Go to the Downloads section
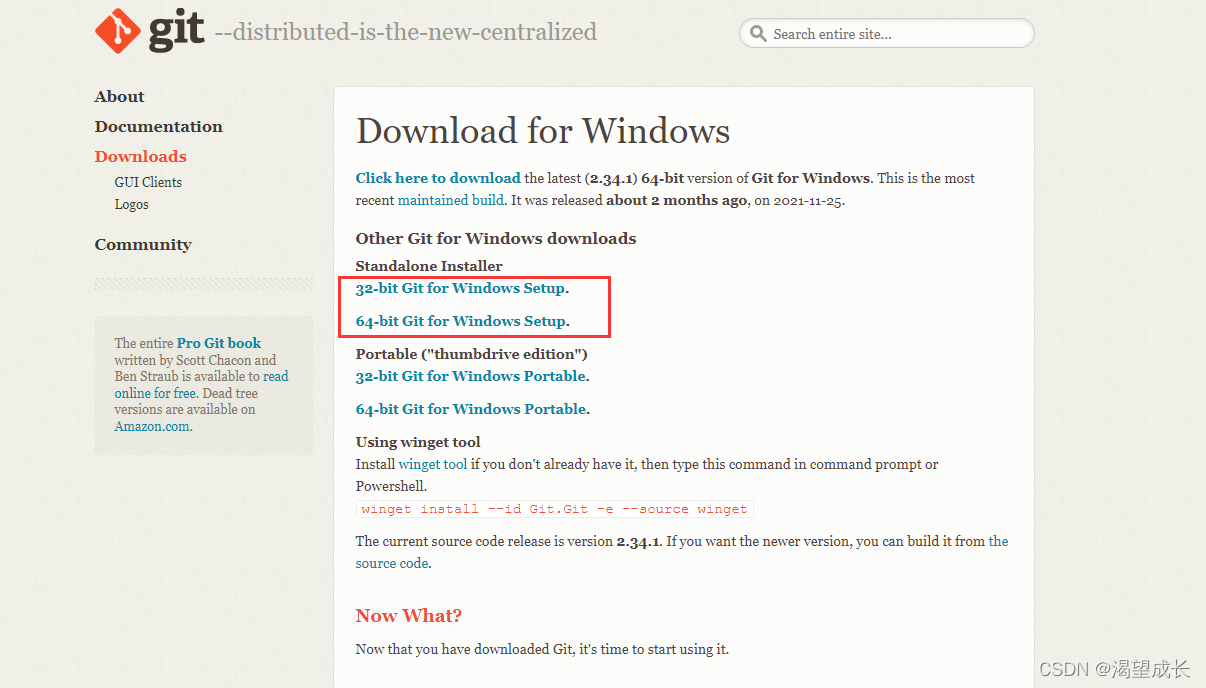This screenshot has width=1206, height=688. click(x=140, y=157)
